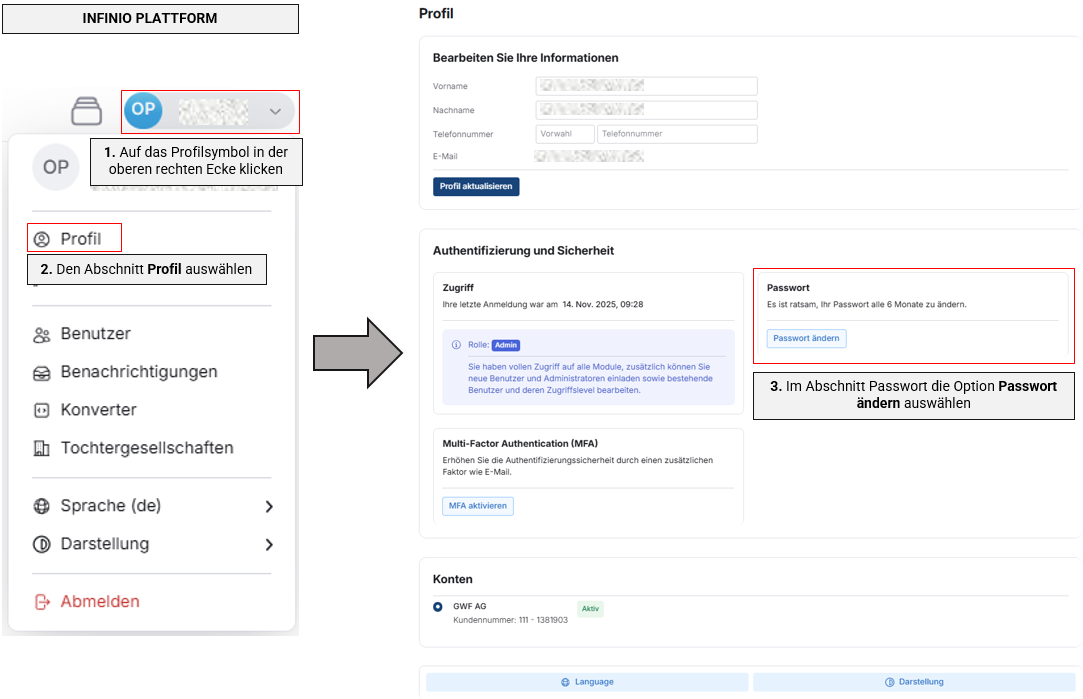1083x699 pixels.
Task: Click the MFA aktivieren button
Action: click(478, 506)
